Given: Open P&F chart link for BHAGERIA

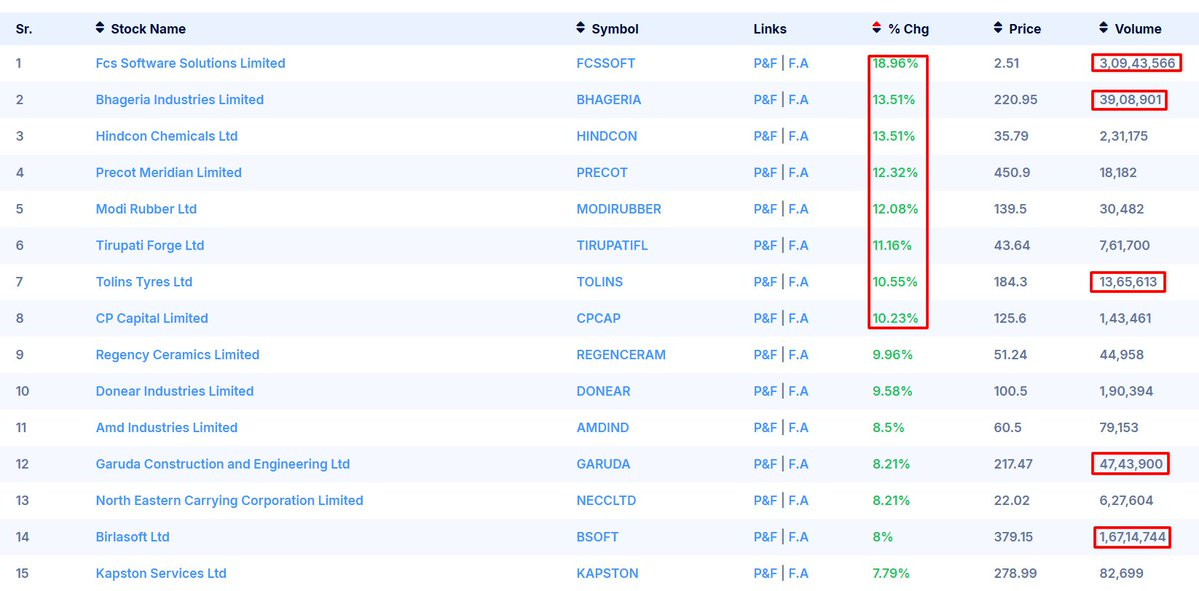Looking at the screenshot, I should [765, 99].
